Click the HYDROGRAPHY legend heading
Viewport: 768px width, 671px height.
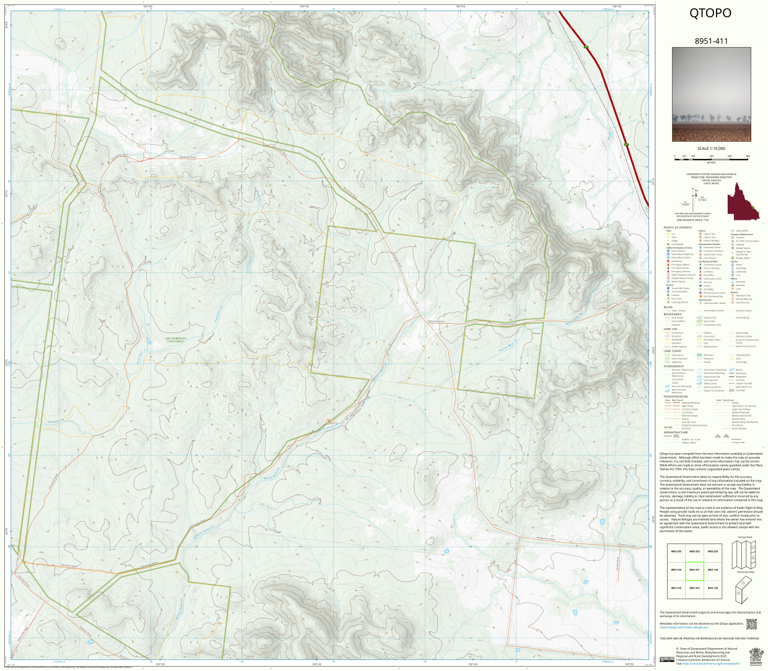(673, 366)
